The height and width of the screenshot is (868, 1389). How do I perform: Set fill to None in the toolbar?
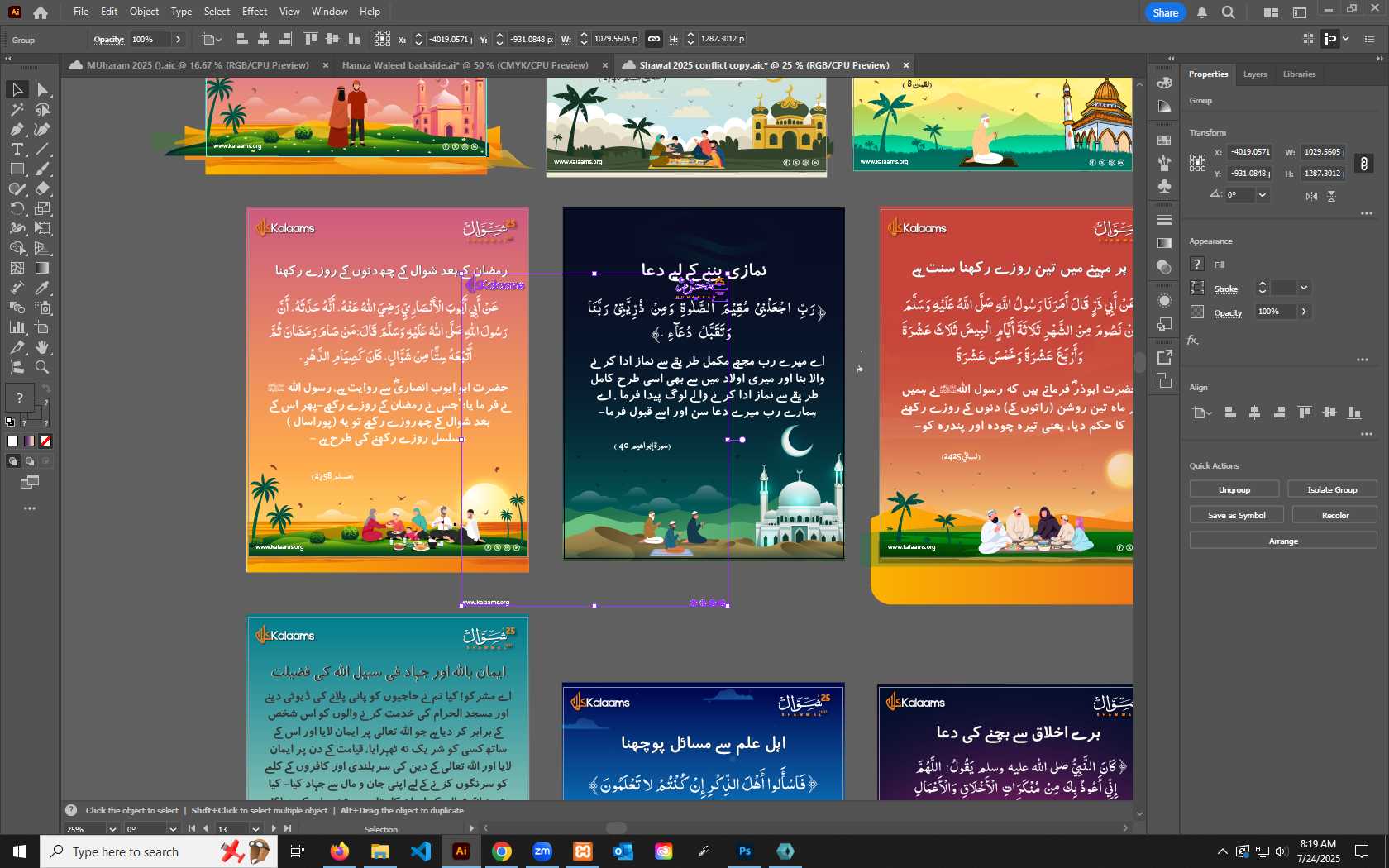coord(46,441)
